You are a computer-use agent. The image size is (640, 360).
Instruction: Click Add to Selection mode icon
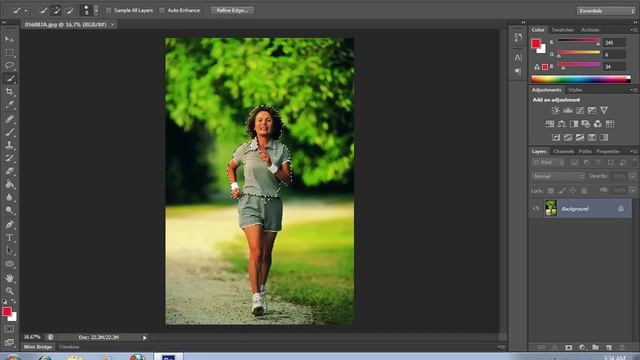pos(56,11)
